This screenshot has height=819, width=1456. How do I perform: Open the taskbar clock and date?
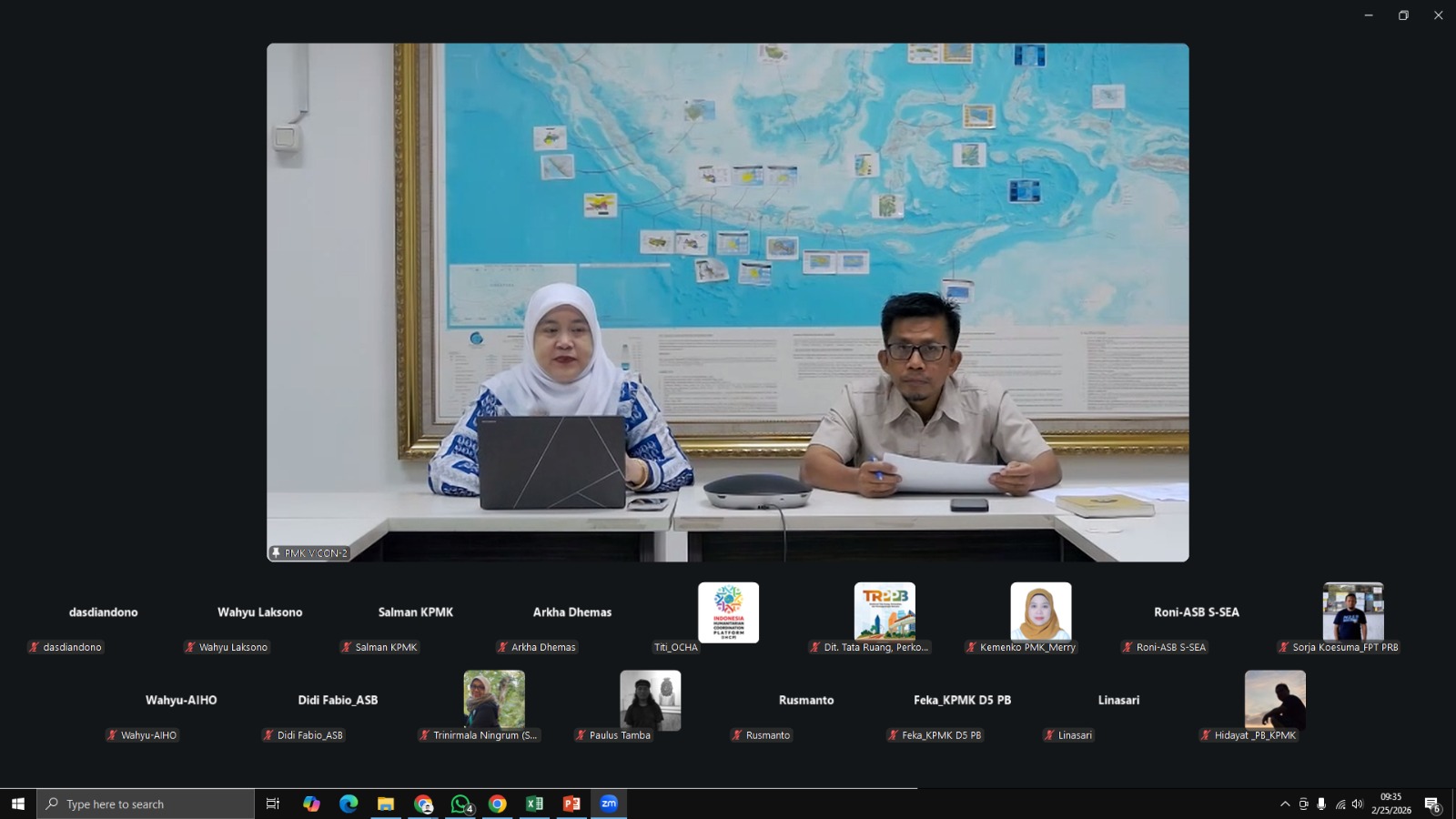(1390, 804)
